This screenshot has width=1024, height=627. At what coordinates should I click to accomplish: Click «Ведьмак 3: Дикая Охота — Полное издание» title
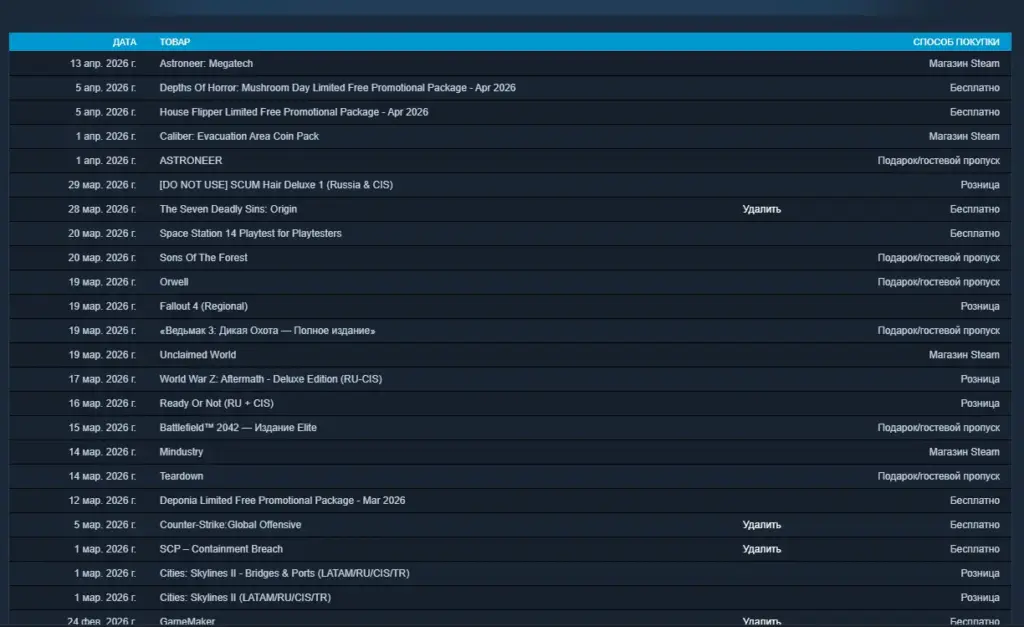[x=267, y=330]
